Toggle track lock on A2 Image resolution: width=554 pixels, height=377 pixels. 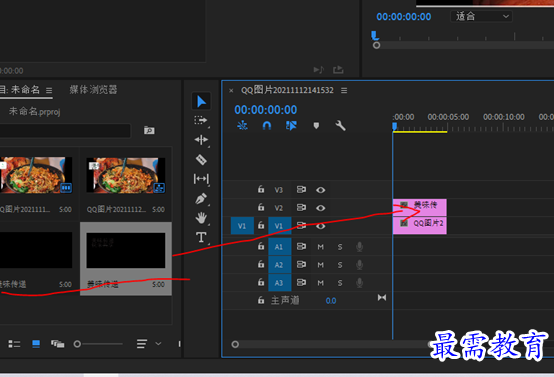point(261,264)
